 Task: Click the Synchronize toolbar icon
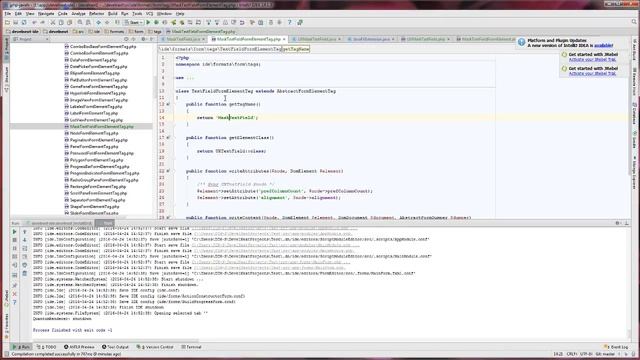24,22
